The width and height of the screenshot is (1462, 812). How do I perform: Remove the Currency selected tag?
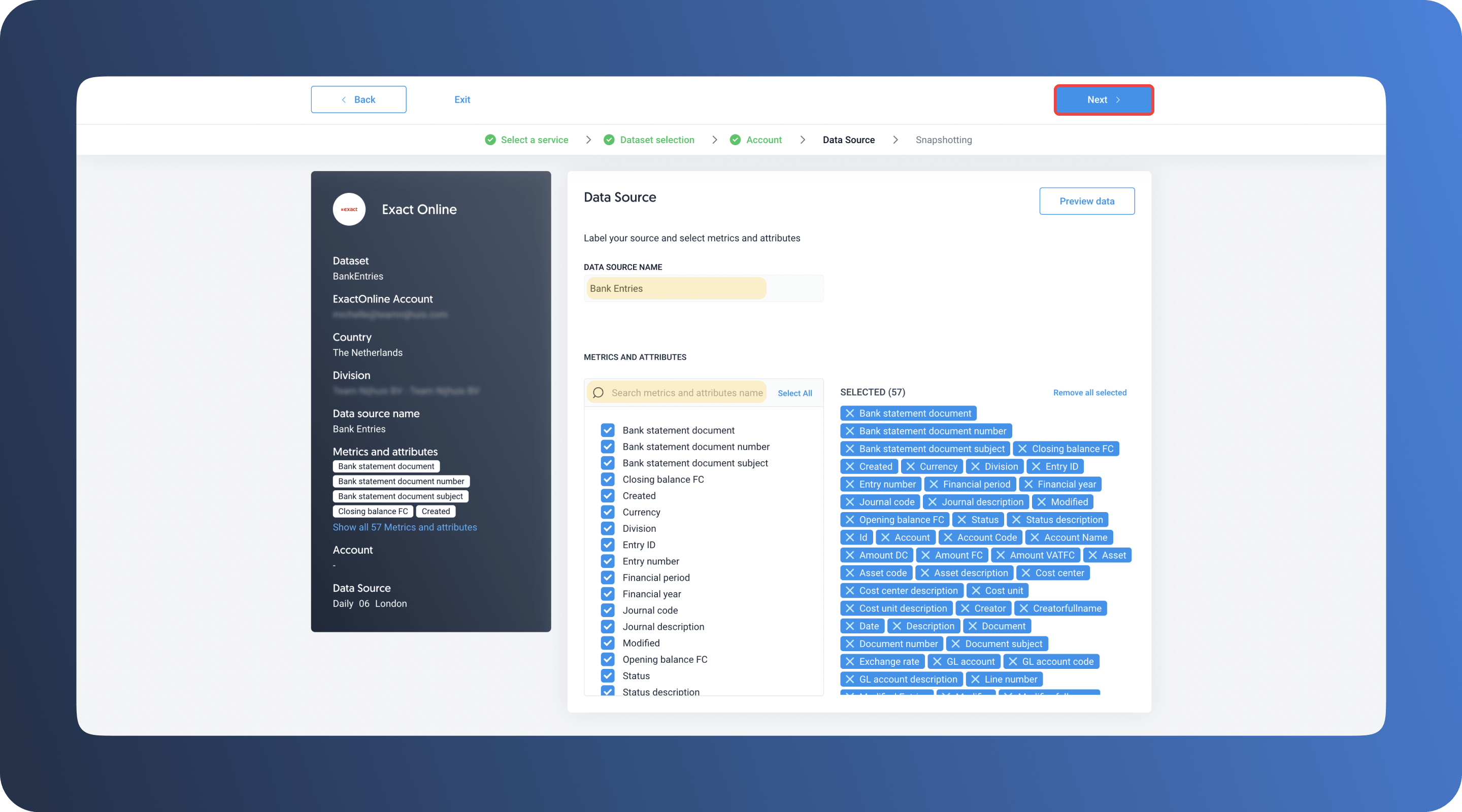[x=910, y=466]
